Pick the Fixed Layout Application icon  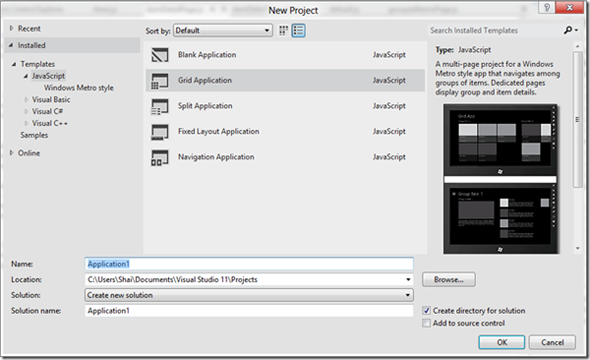click(160, 132)
